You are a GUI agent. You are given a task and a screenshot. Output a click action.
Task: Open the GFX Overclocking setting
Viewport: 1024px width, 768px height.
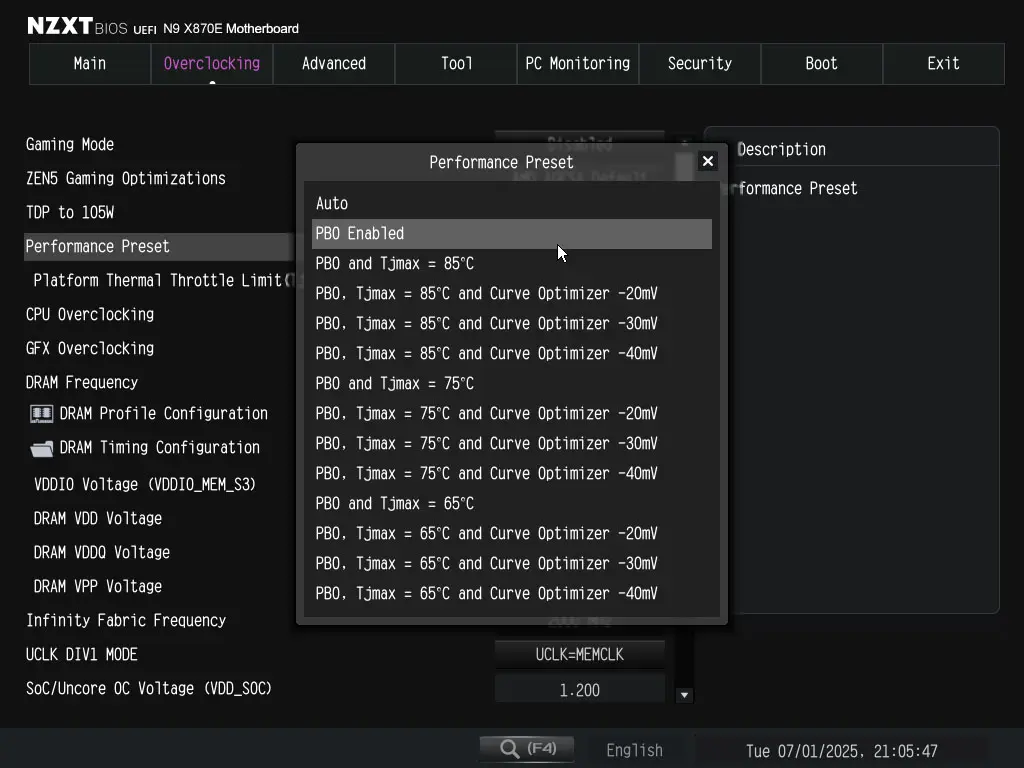(x=89, y=349)
